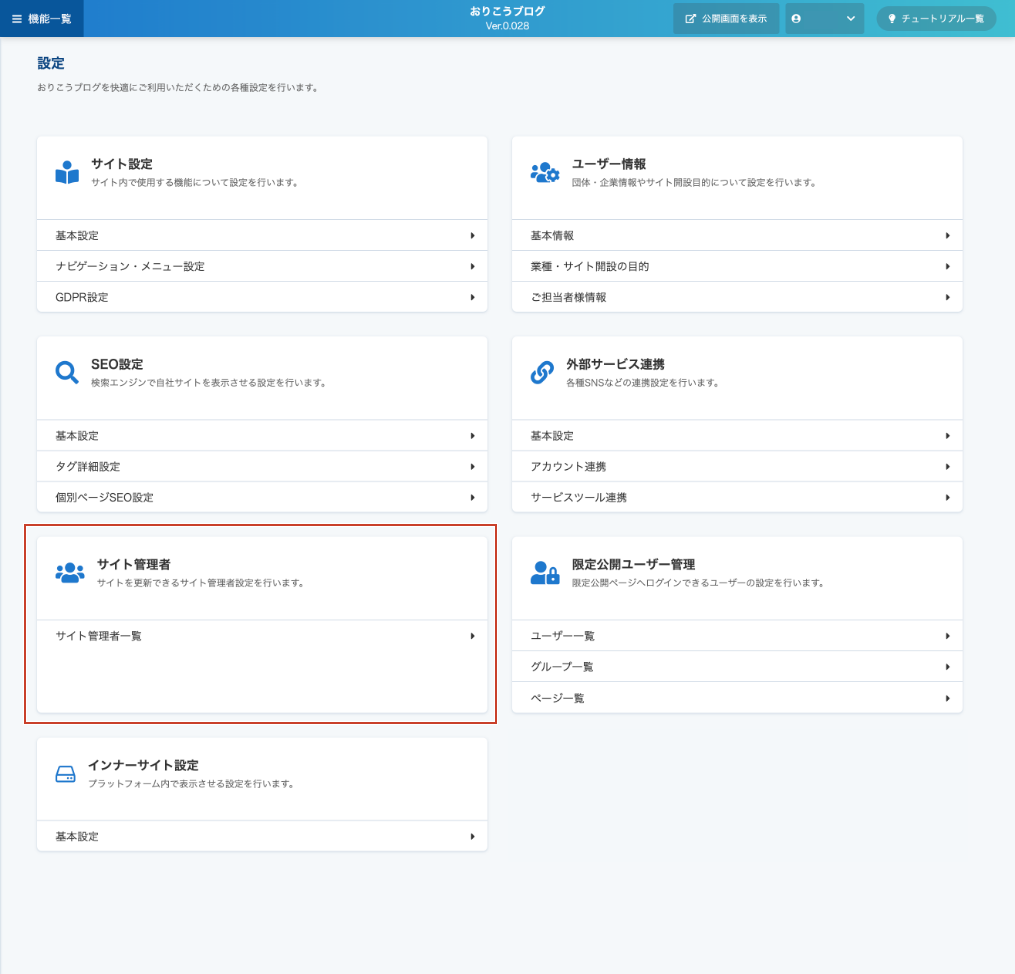The image size is (1015, 974).
Task: Expand the サイト管理者一覧 row arrow
Action: (x=472, y=636)
